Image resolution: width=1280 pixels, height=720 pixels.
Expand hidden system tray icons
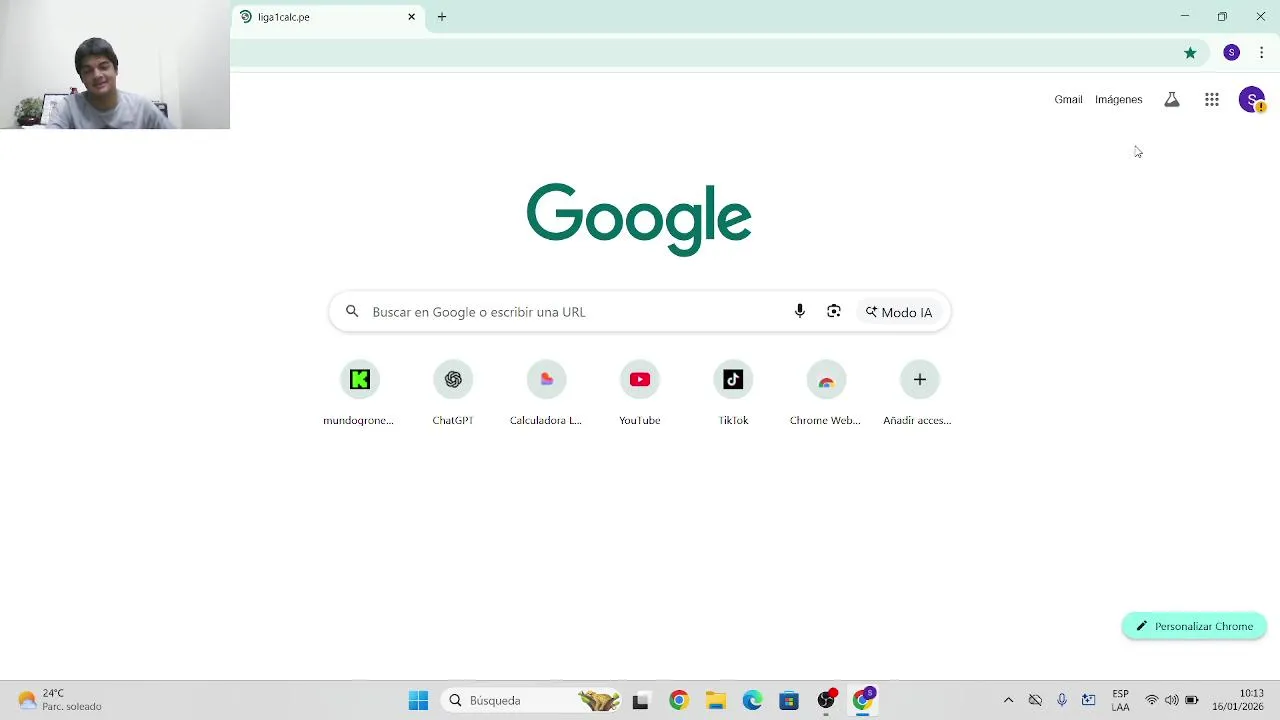click(x=1008, y=700)
